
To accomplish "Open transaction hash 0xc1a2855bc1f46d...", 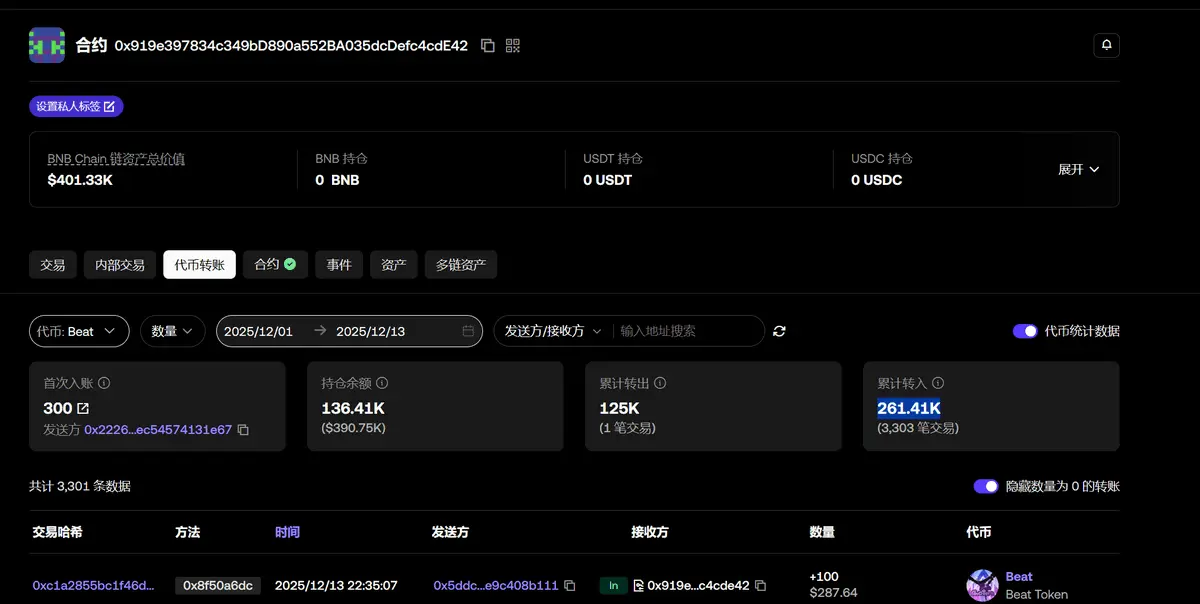I will (94, 585).
